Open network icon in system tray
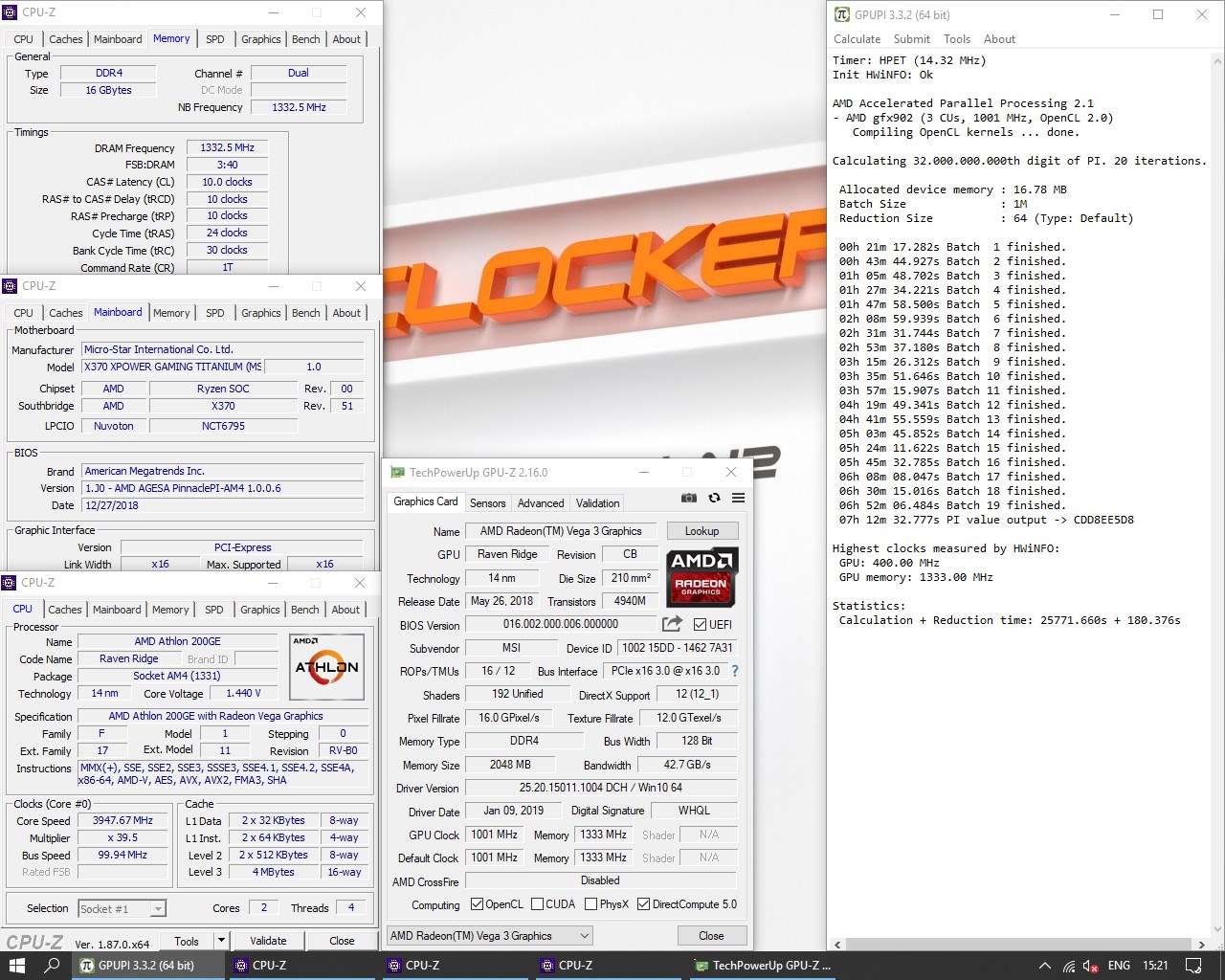Image resolution: width=1225 pixels, height=980 pixels. 1069,966
